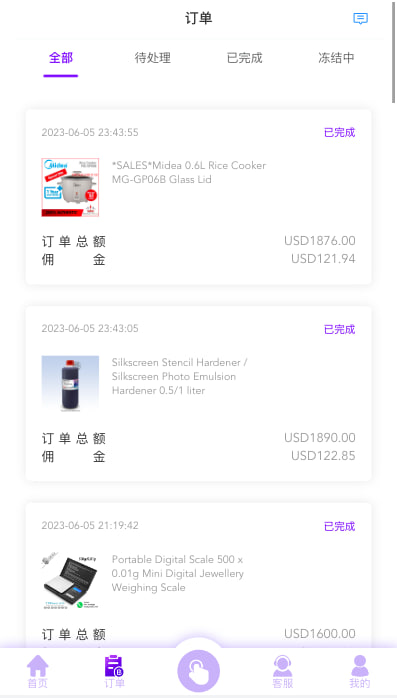Viewport: 397px width, 698px height.
Task: Click the Portable Digital Scale title text
Action: (178, 573)
